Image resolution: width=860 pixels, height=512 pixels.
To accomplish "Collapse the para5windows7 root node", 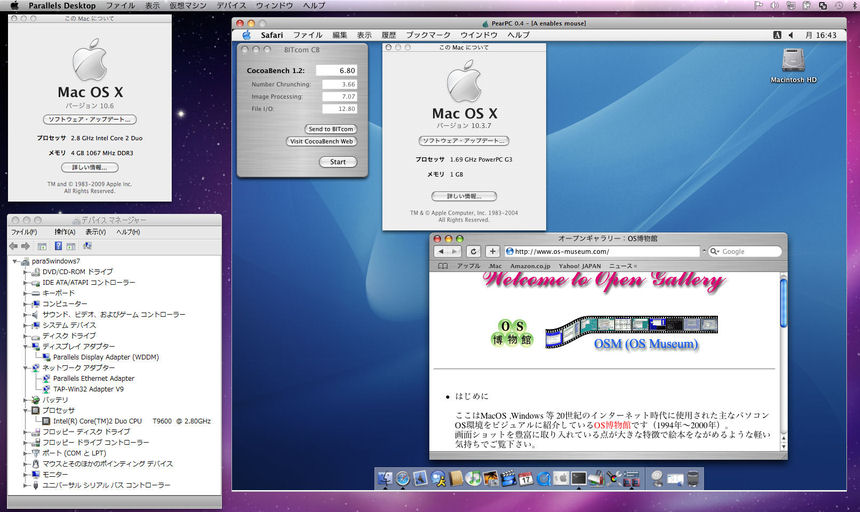I will pyautogui.click(x=15, y=261).
